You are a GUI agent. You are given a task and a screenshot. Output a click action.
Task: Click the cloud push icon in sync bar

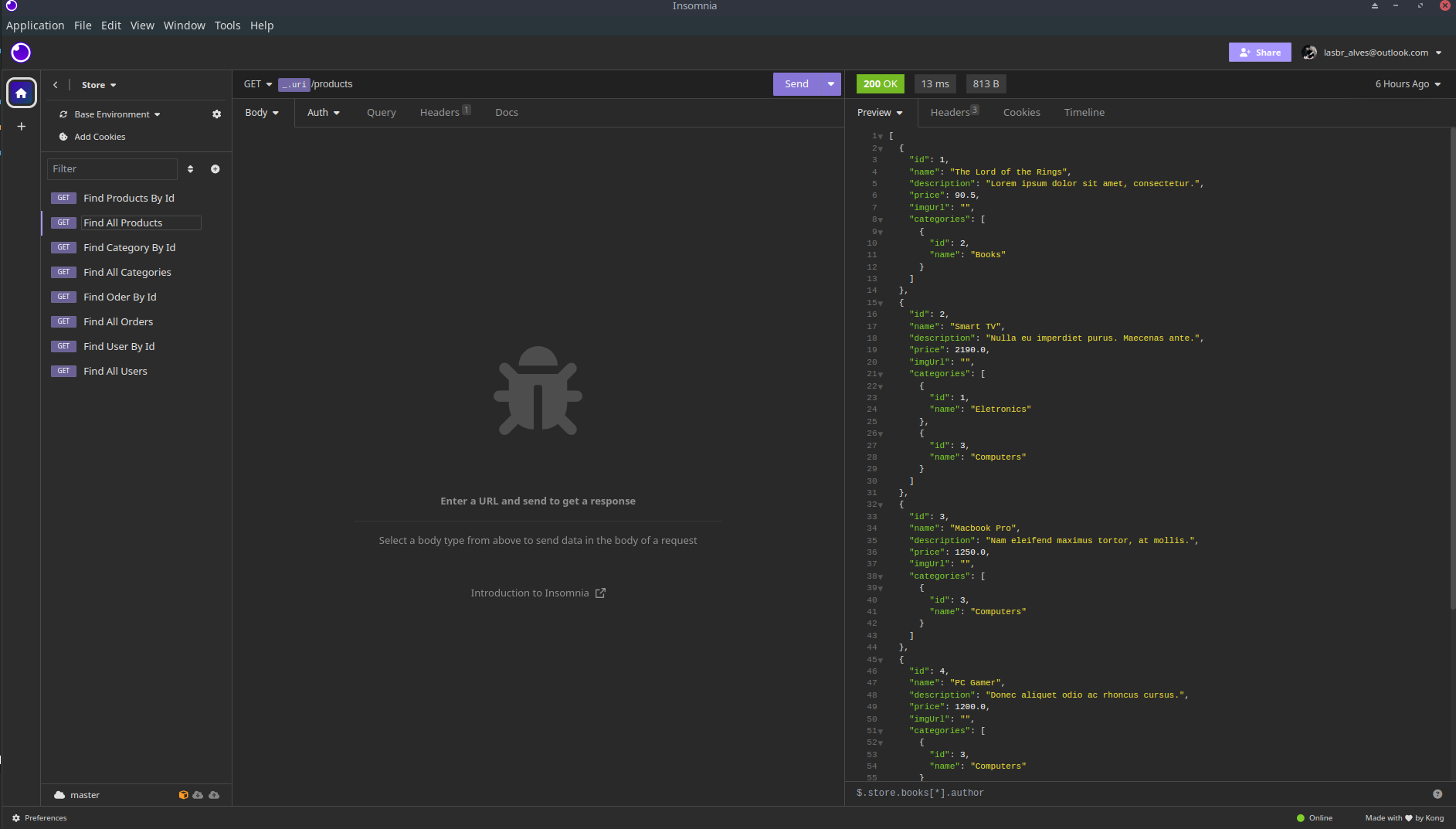[x=214, y=795]
